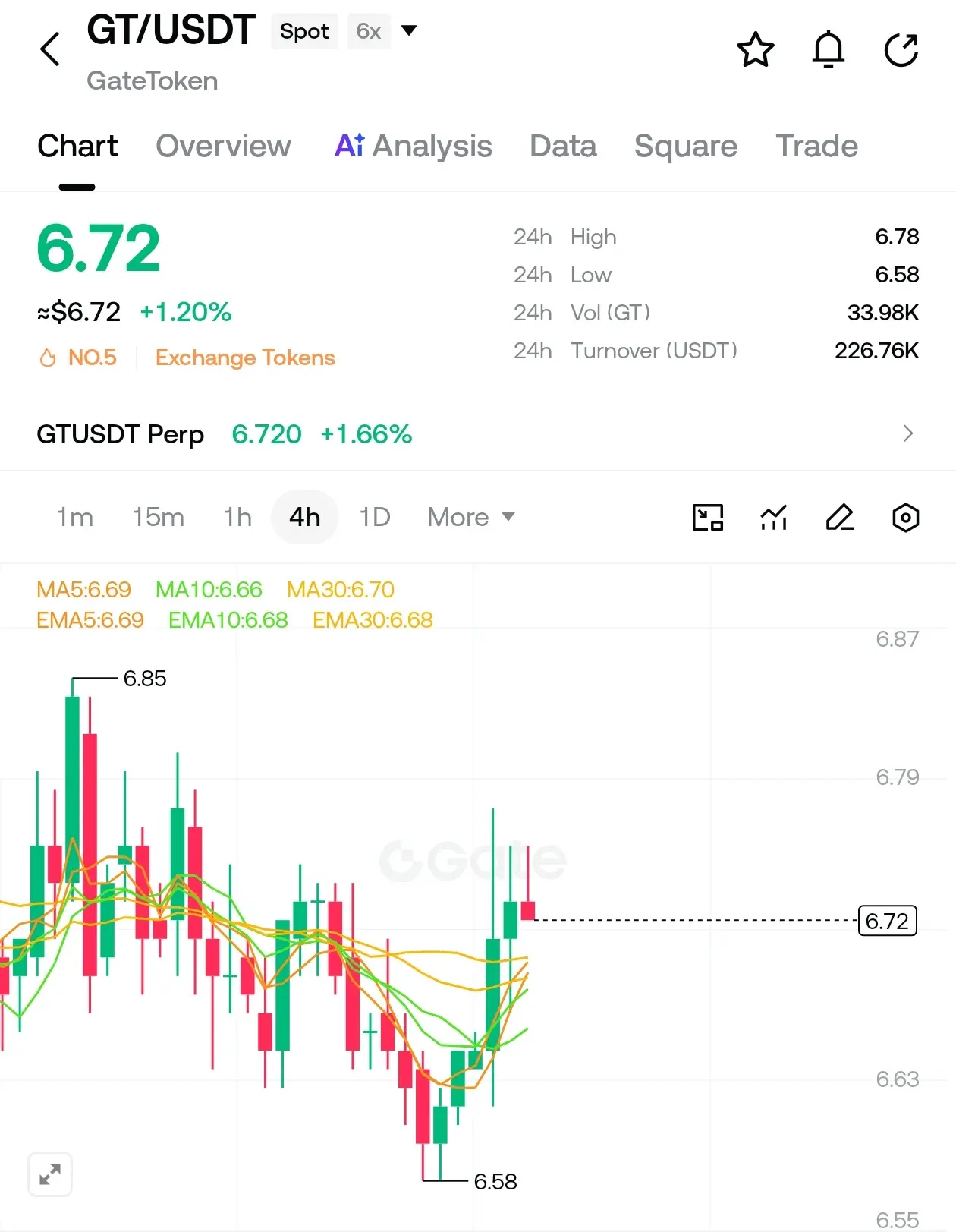Tap the +1.20% change value
Viewport: 956px width, 1232px height.
[186, 311]
